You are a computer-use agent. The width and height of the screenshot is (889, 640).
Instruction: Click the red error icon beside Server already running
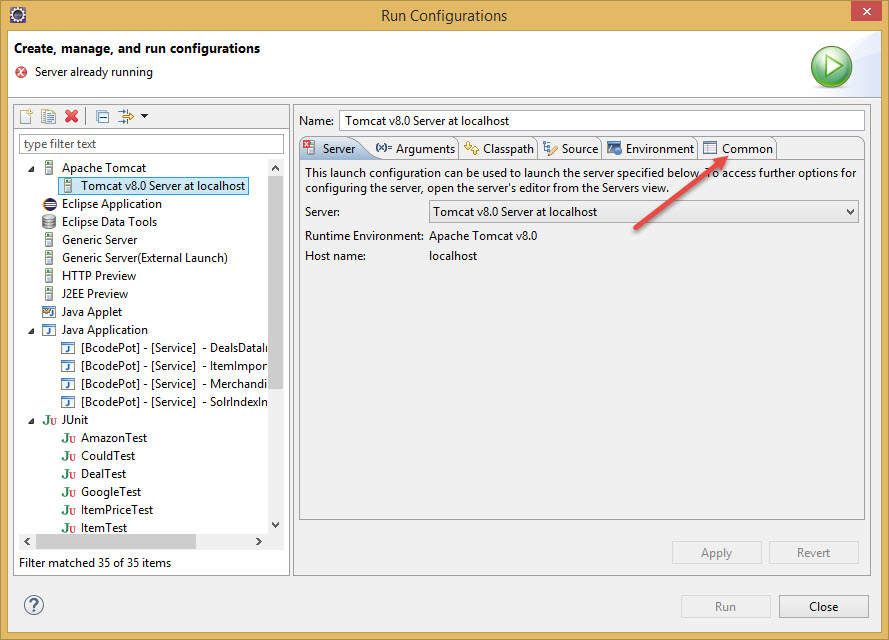click(21, 72)
